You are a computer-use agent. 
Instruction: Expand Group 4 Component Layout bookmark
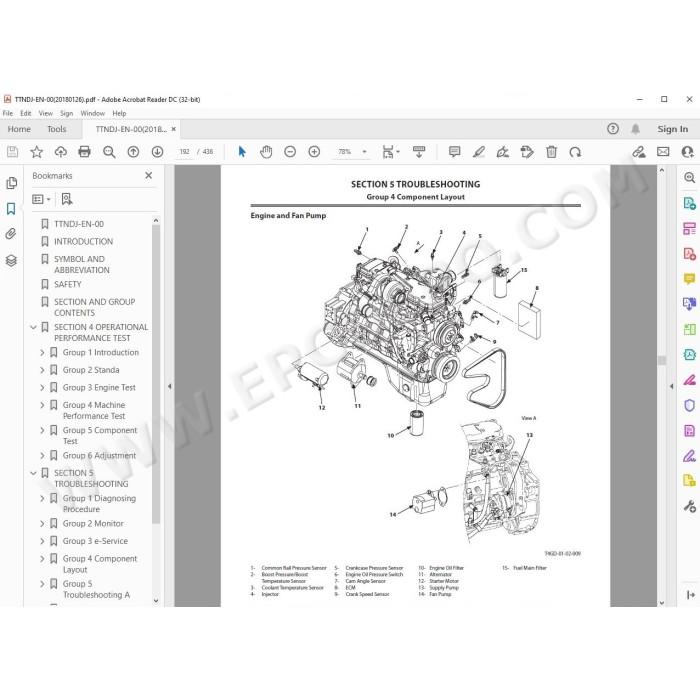42,558
